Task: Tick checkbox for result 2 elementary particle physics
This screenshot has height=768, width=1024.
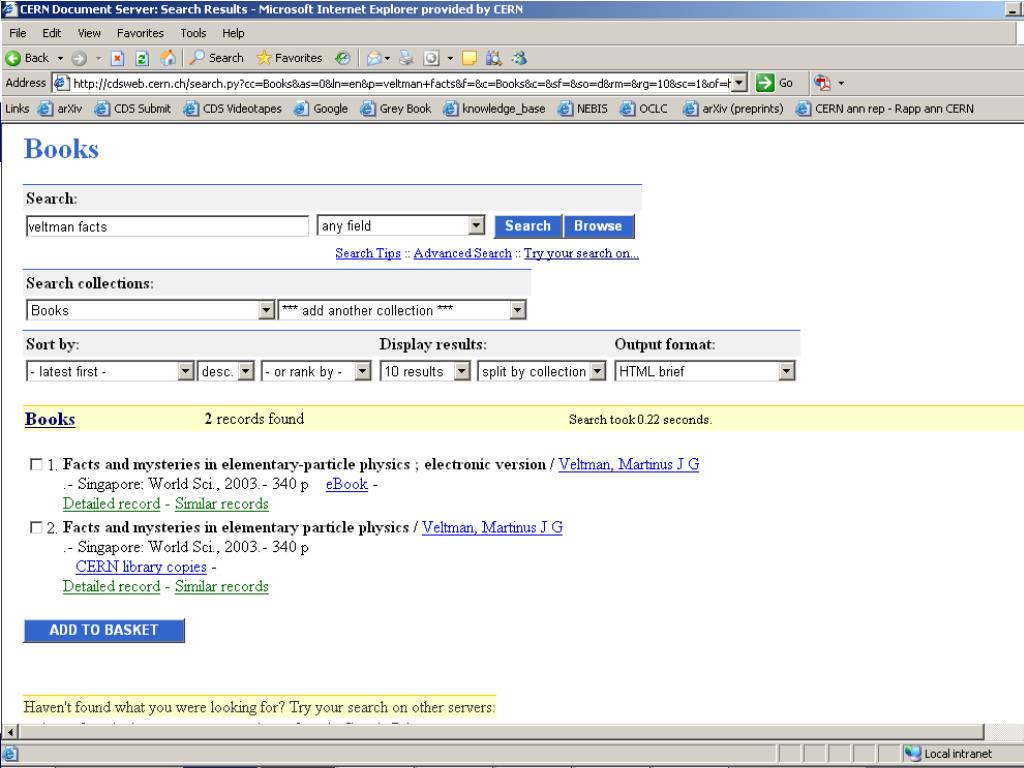Action: [x=36, y=527]
